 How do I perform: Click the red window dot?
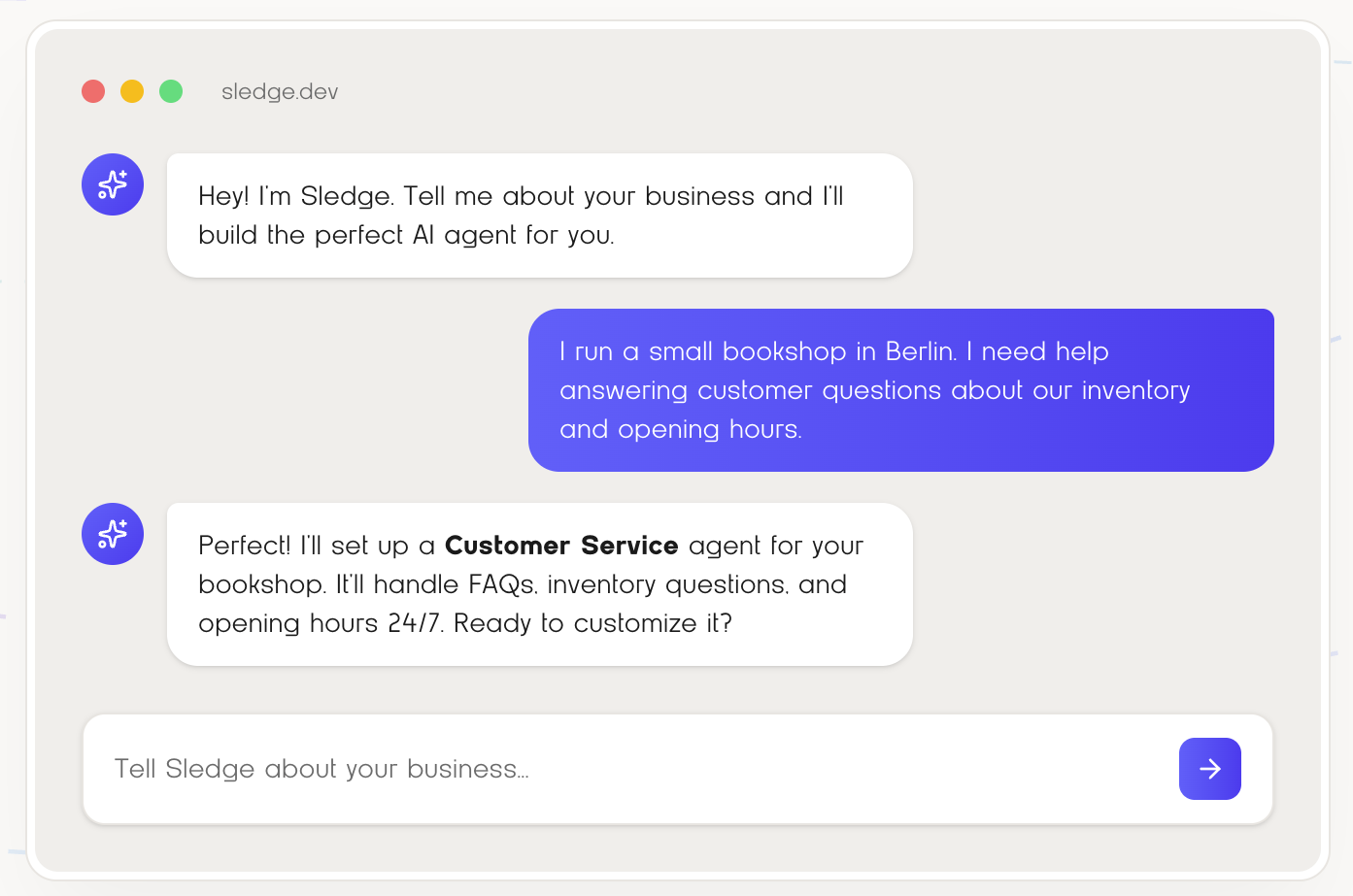(x=93, y=91)
